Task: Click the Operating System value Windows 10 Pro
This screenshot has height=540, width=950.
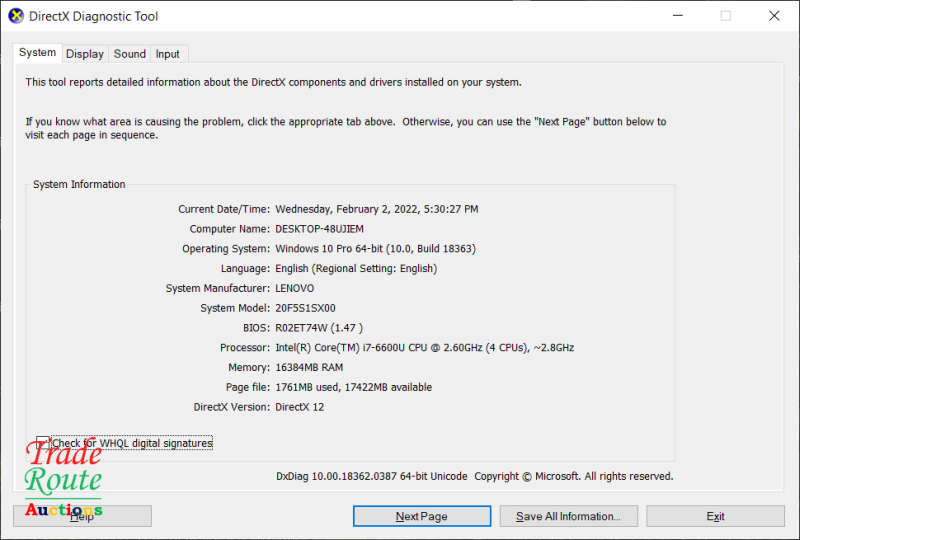Action: (x=375, y=249)
